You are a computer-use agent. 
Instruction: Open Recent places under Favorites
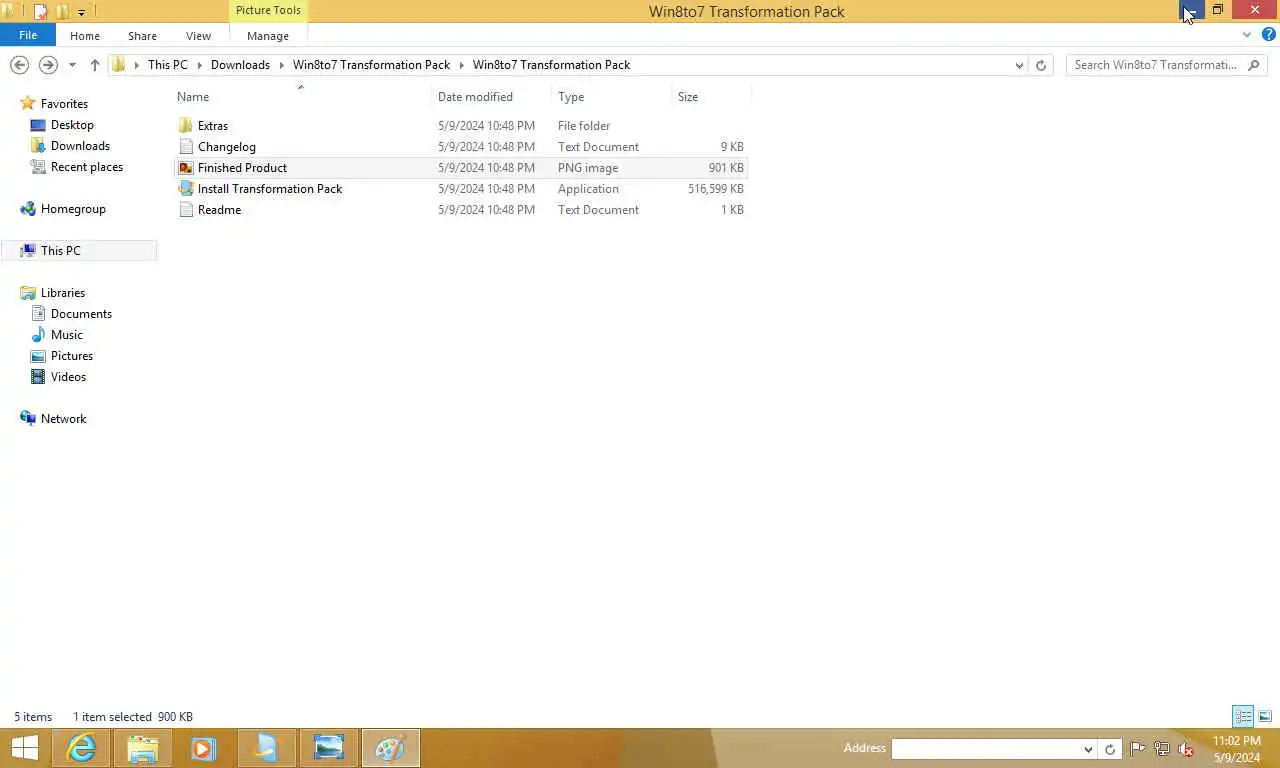[x=87, y=167]
